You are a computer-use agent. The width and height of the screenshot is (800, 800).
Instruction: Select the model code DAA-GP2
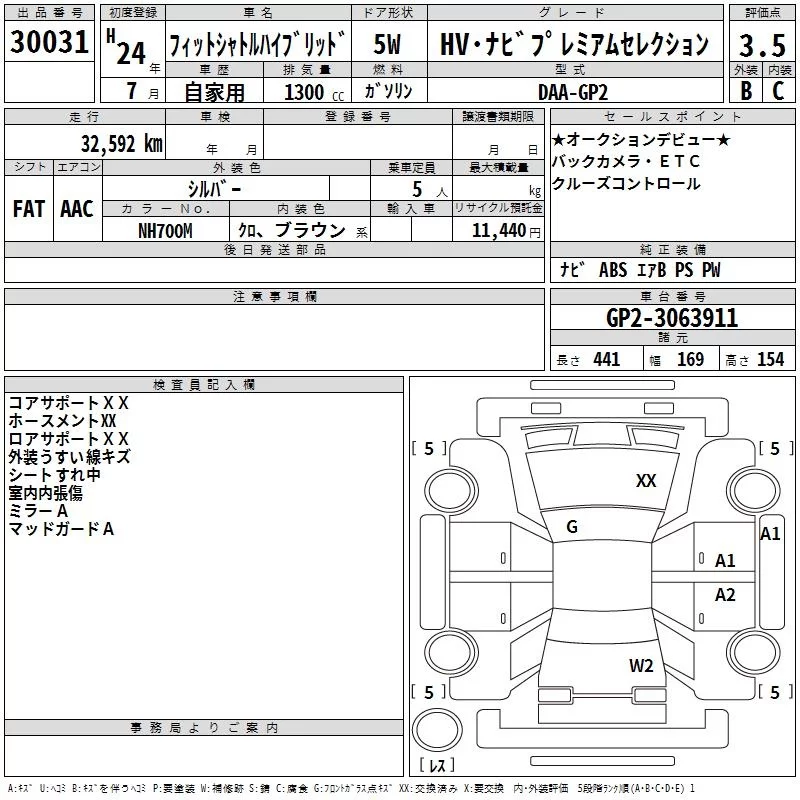pos(573,92)
